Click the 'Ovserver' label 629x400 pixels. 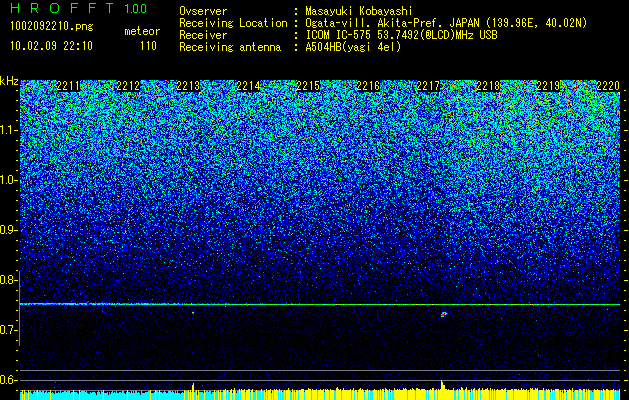[x=203, y=11]
